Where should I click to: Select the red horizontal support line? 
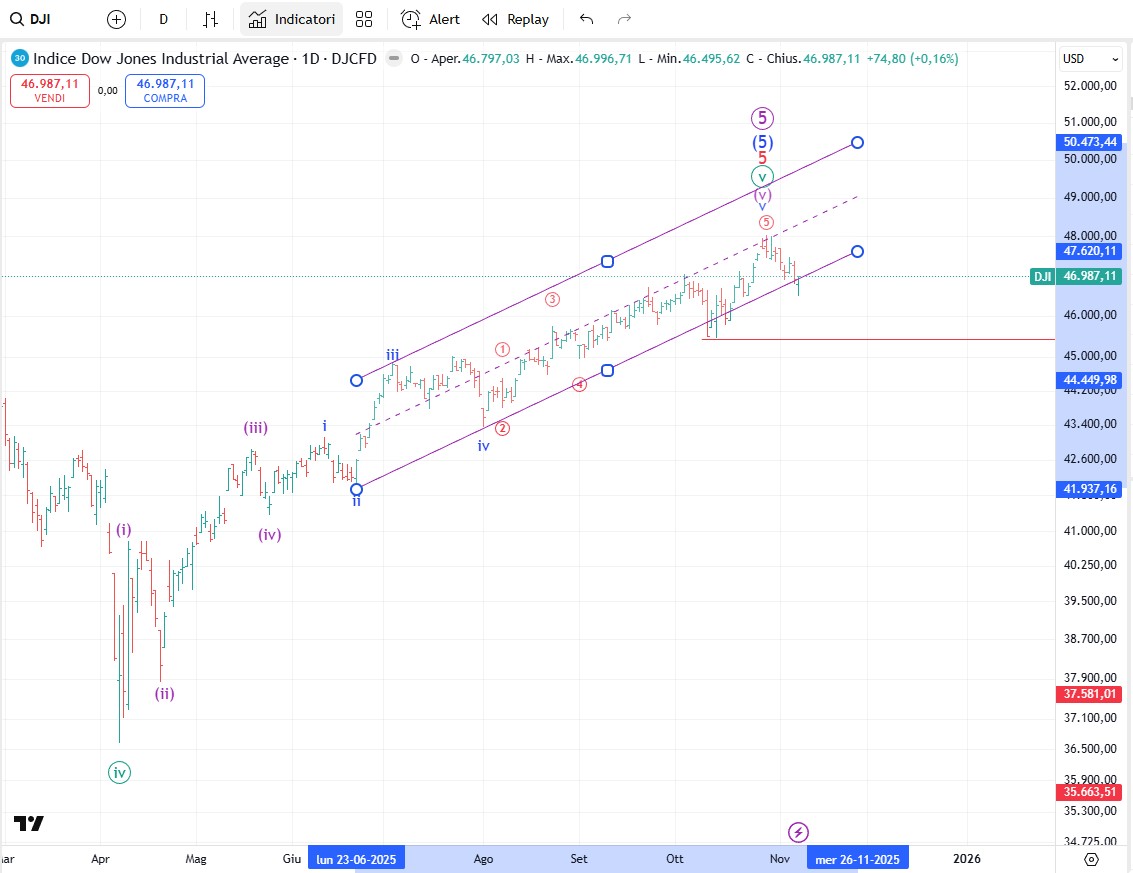tap(878, 339)
